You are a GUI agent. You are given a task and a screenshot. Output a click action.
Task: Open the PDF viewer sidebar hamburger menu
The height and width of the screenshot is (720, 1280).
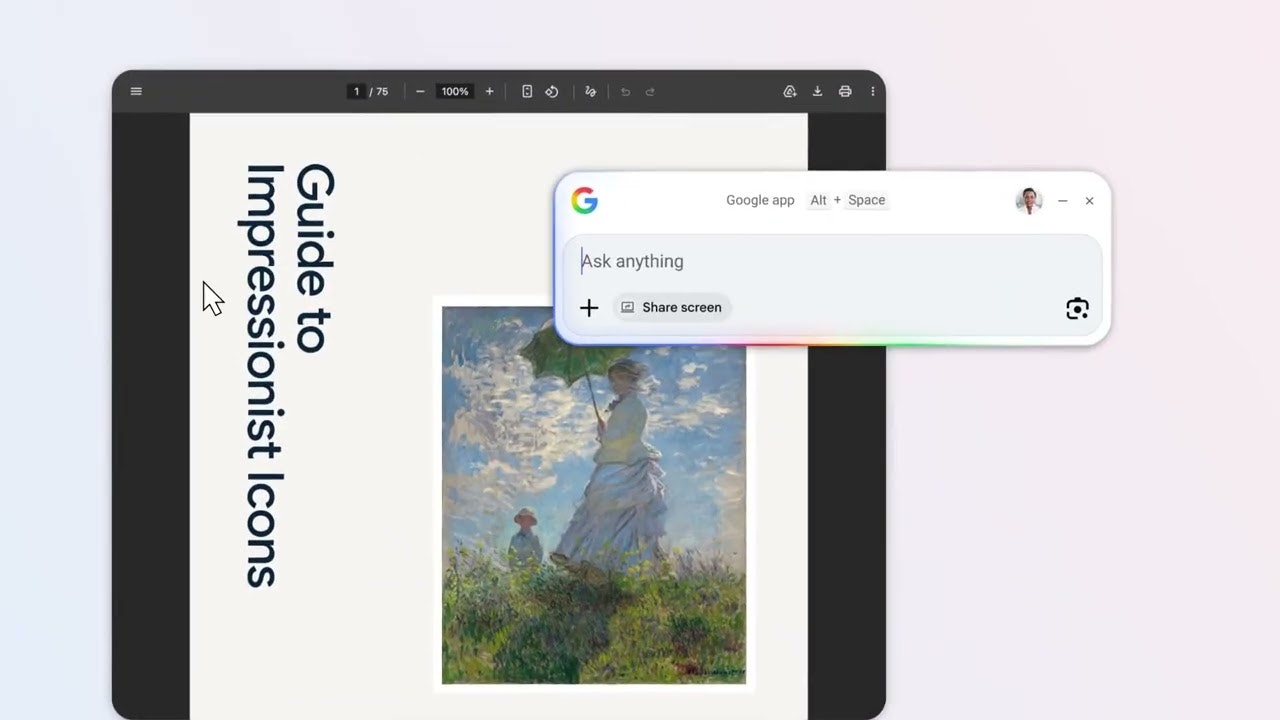[x=136, y=91]
